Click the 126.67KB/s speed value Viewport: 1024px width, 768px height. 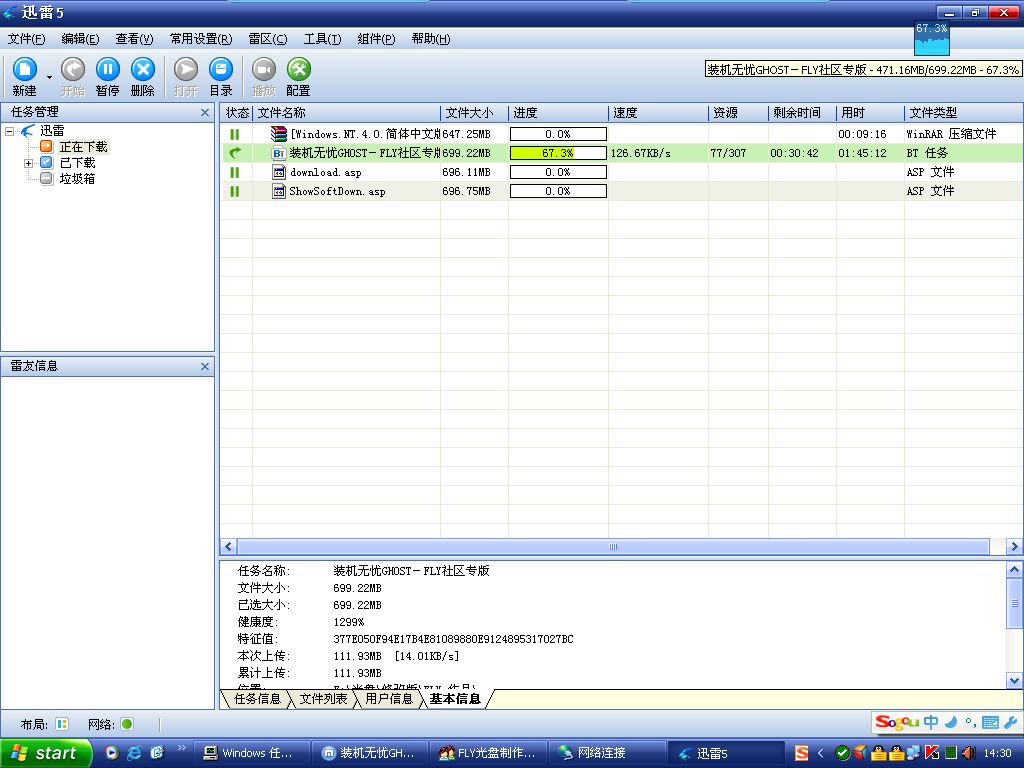[641, 153]
